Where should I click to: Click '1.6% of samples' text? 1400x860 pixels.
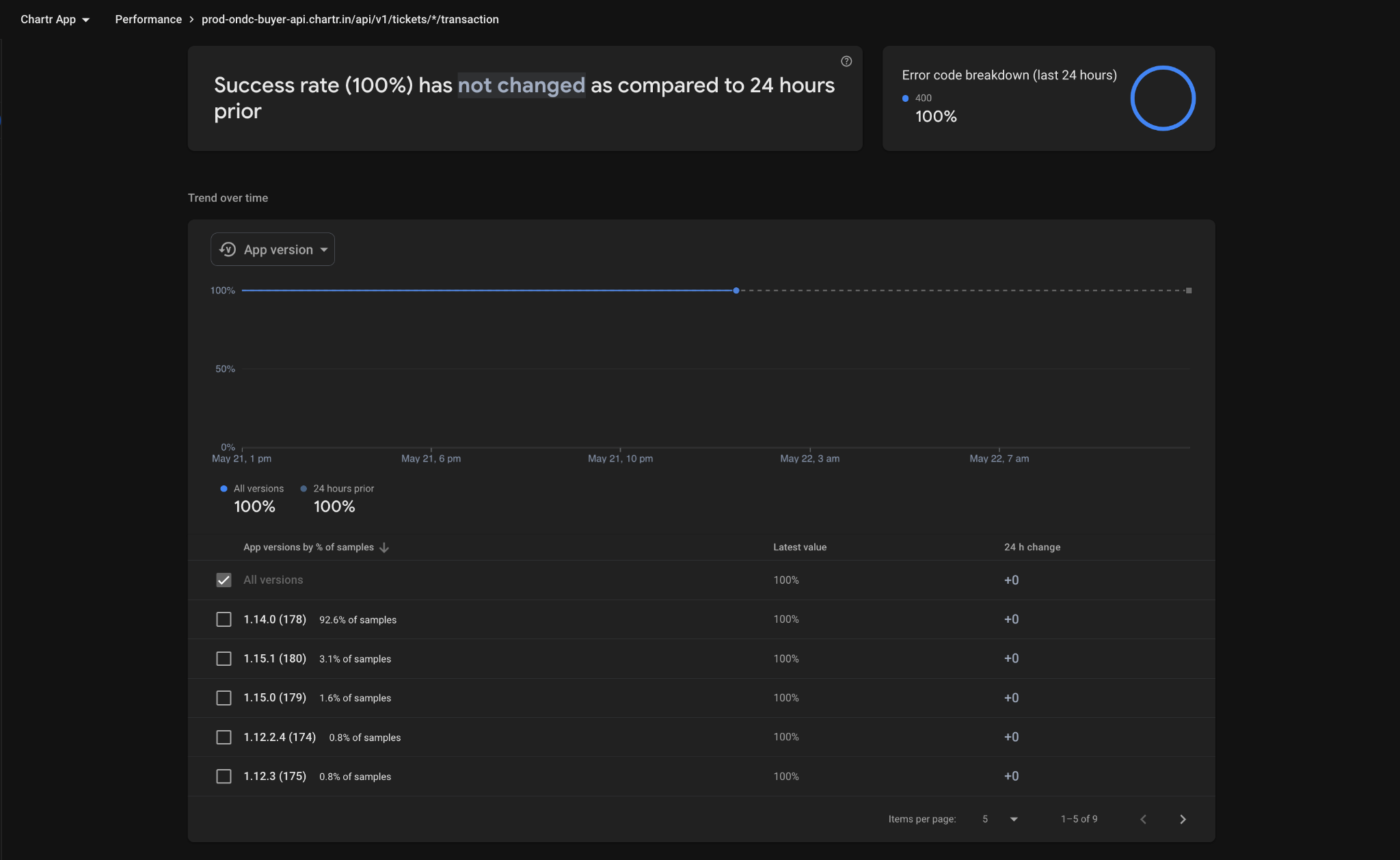355,698
